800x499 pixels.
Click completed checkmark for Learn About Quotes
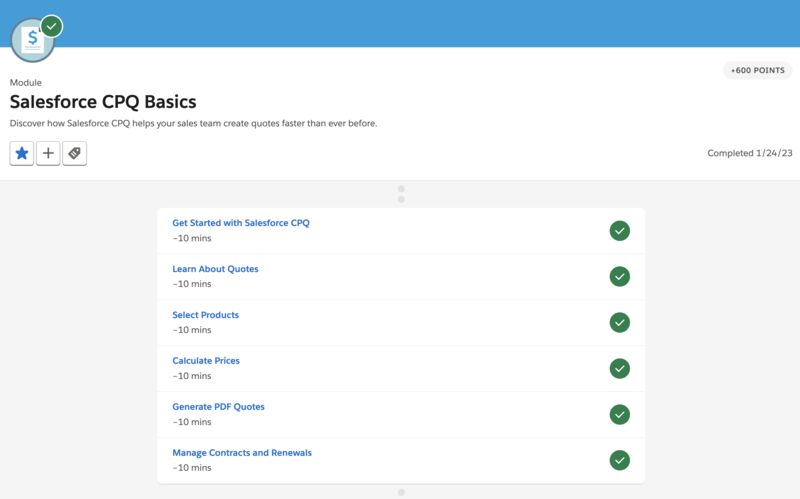pyautogui.click(x=619, y=277)
